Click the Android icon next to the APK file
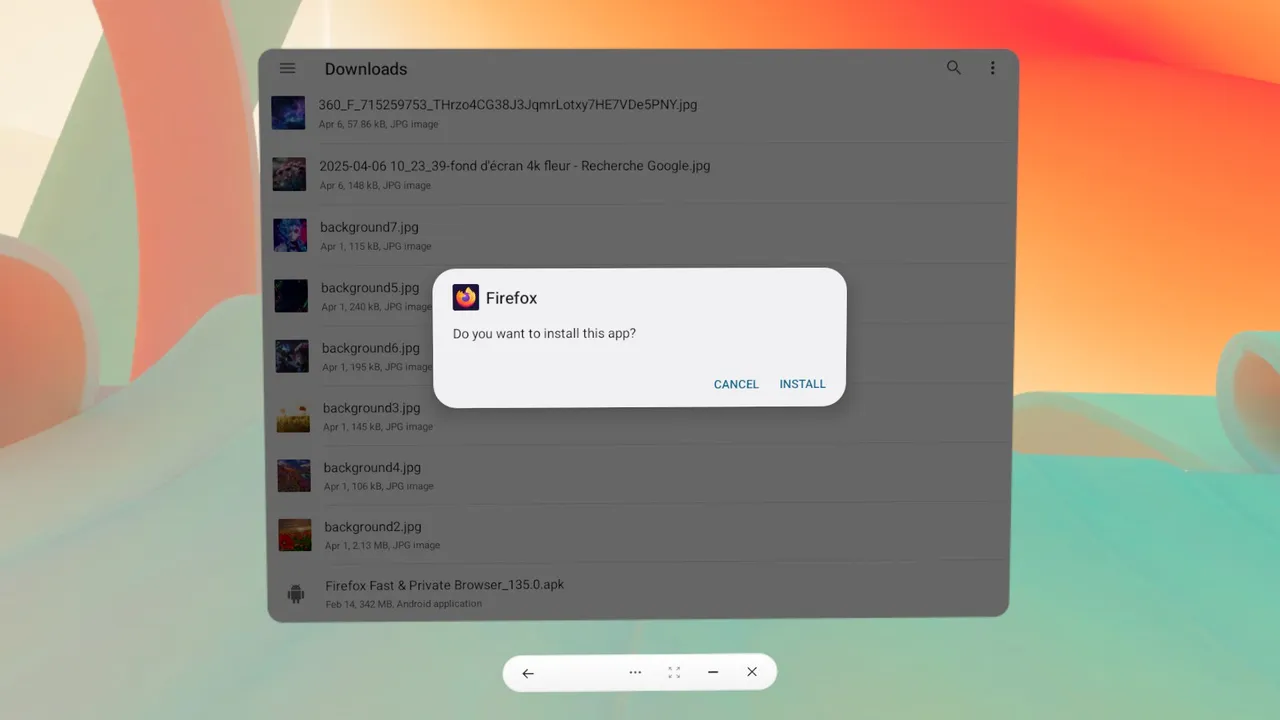Viewport: 1280px width, 720px height. [x=293, y=593]
